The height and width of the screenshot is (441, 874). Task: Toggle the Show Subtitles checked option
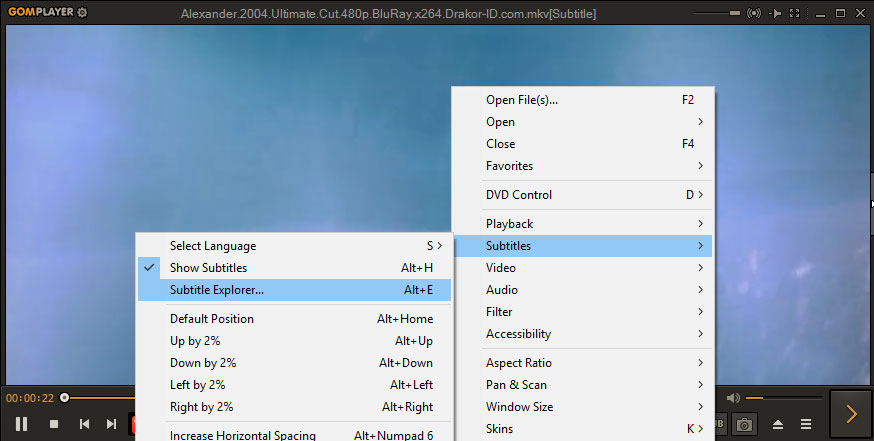[208, 268]
